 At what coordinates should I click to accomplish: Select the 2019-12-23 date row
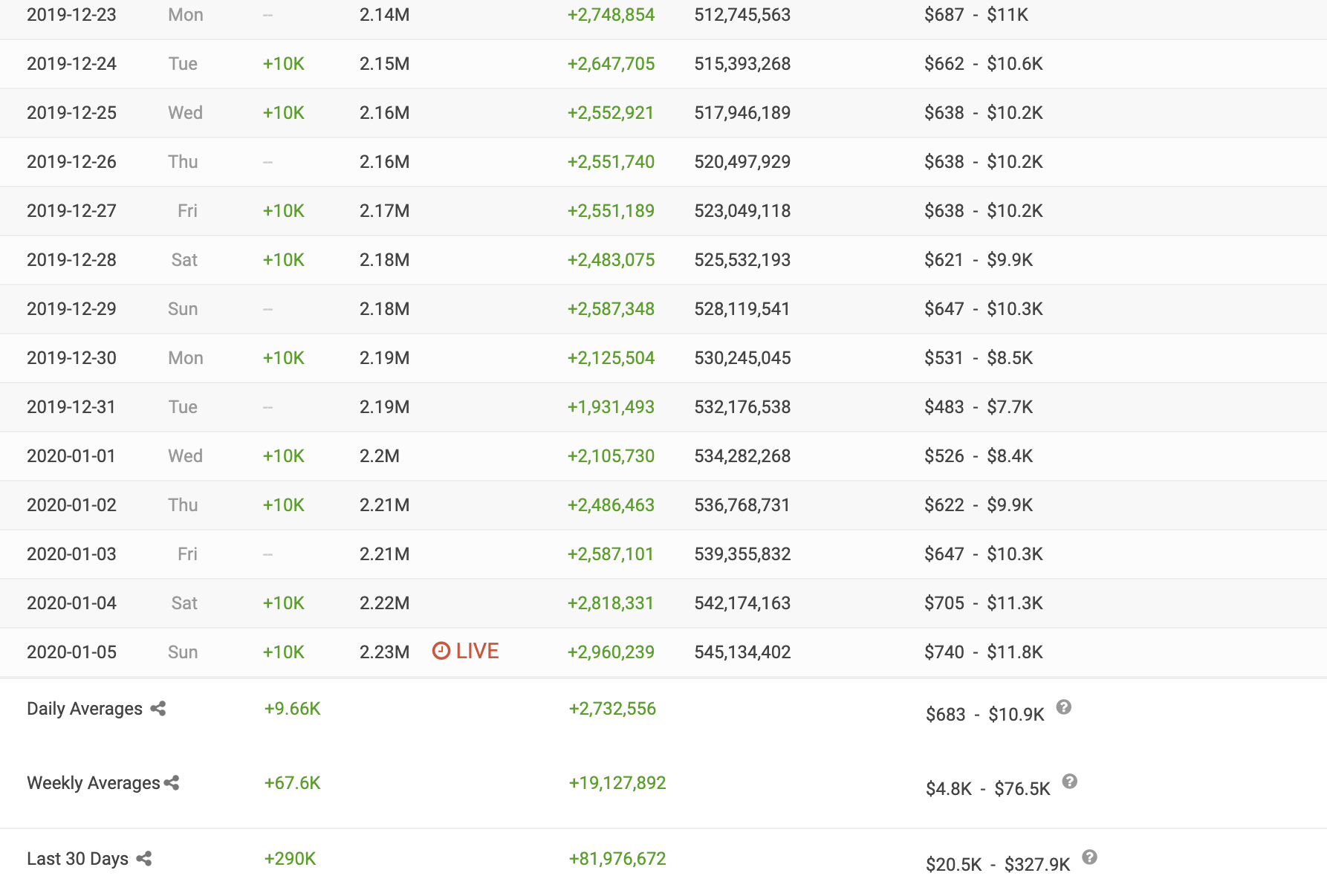coord(71,15)
